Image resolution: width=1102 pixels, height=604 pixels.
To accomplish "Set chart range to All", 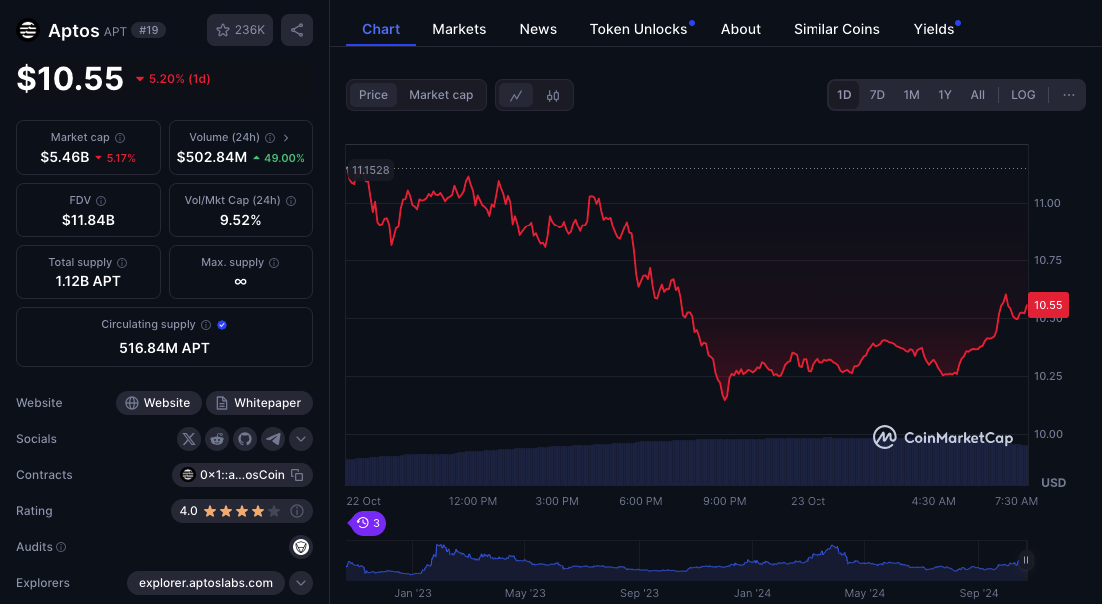I will click(x=978, y=95).
